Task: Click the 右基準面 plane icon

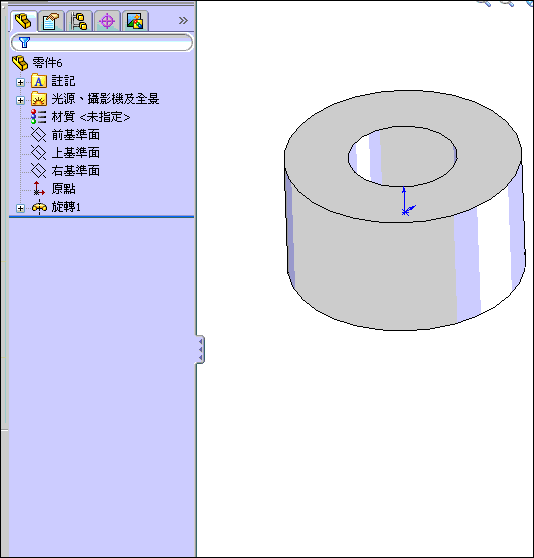Action: tap(38, 170)
